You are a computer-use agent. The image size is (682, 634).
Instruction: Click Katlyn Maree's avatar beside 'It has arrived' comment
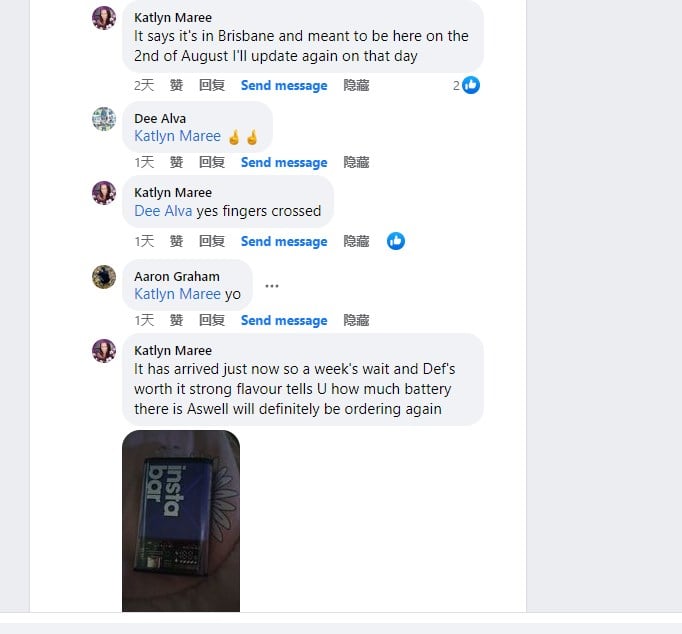[x=104, y=350]
